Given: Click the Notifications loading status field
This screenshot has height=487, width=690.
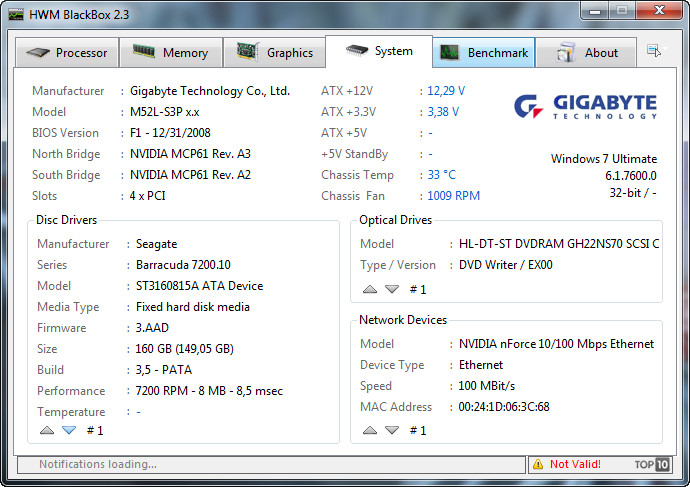Looking at the screenshot, I should 272,464.
